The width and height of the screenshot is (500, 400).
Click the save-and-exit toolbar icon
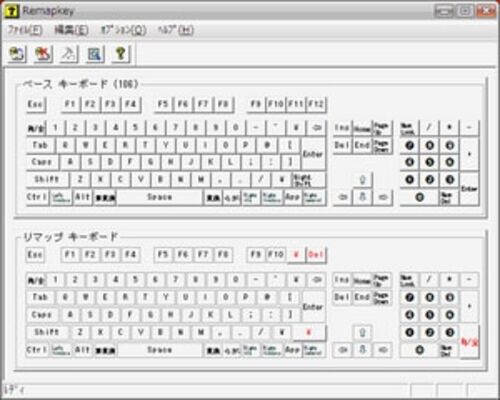tap(17, 54)
